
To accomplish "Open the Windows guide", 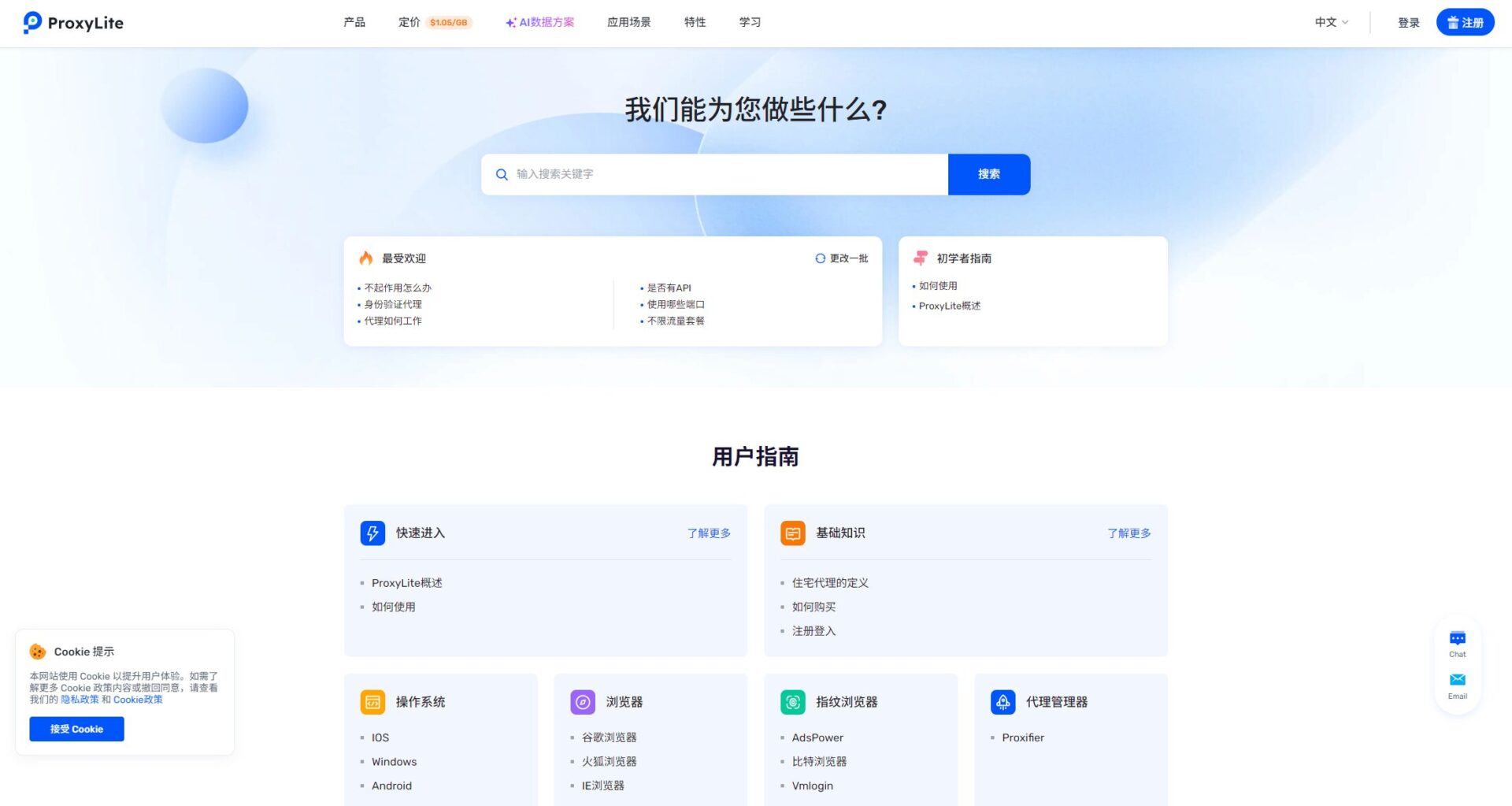I will point(395,762).
